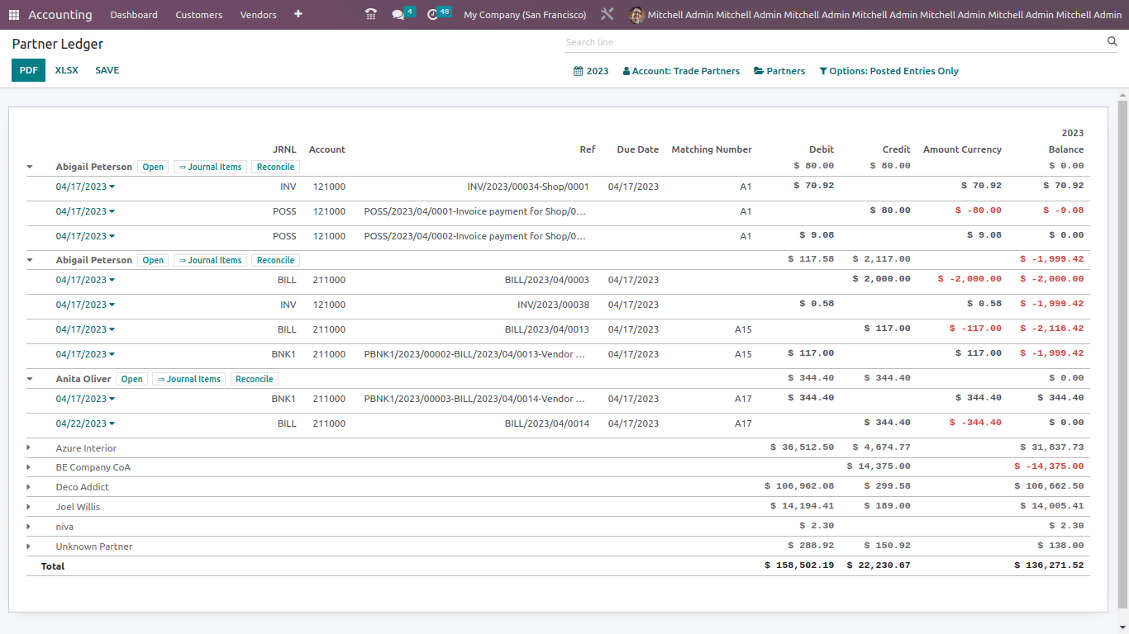Click the Matching Number column header
Screen dimensions: 1129x634
click(x=711, y=150)
